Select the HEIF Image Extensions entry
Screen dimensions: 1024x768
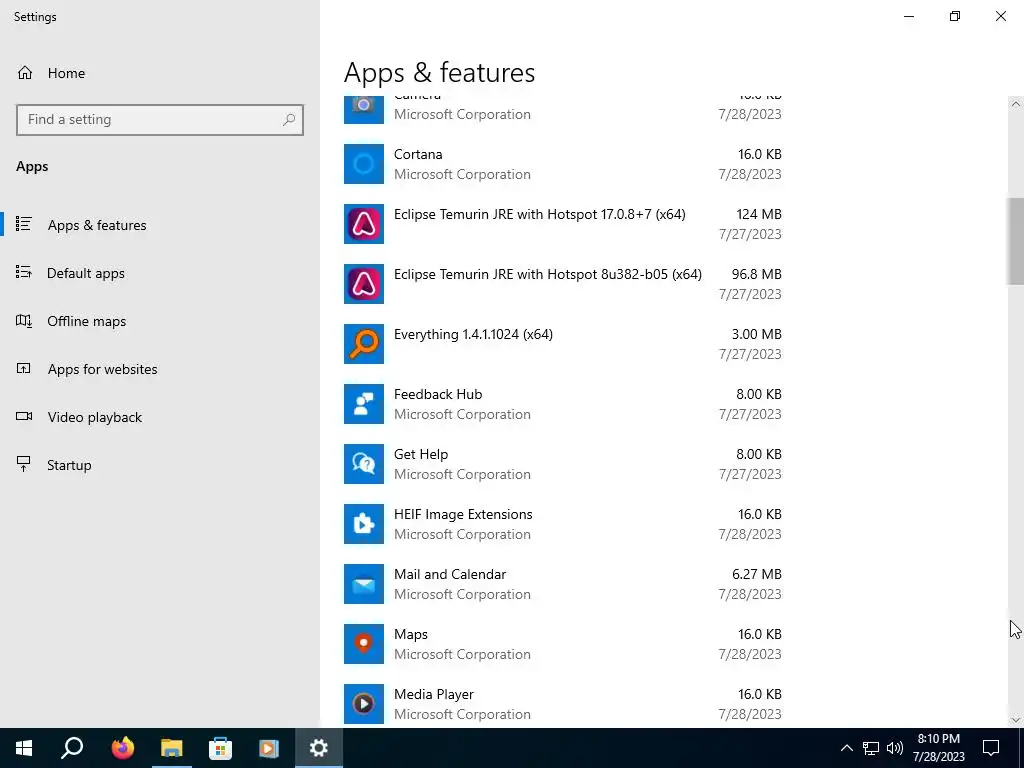click(463, 515)
